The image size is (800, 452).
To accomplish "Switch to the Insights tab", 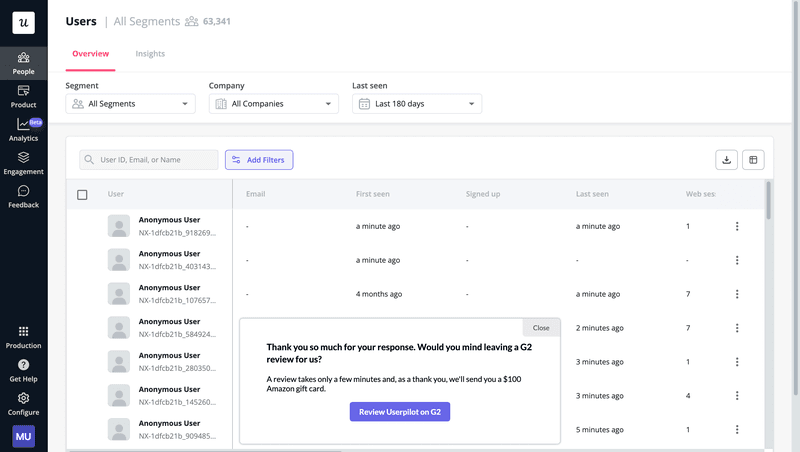I will [150, 54].
